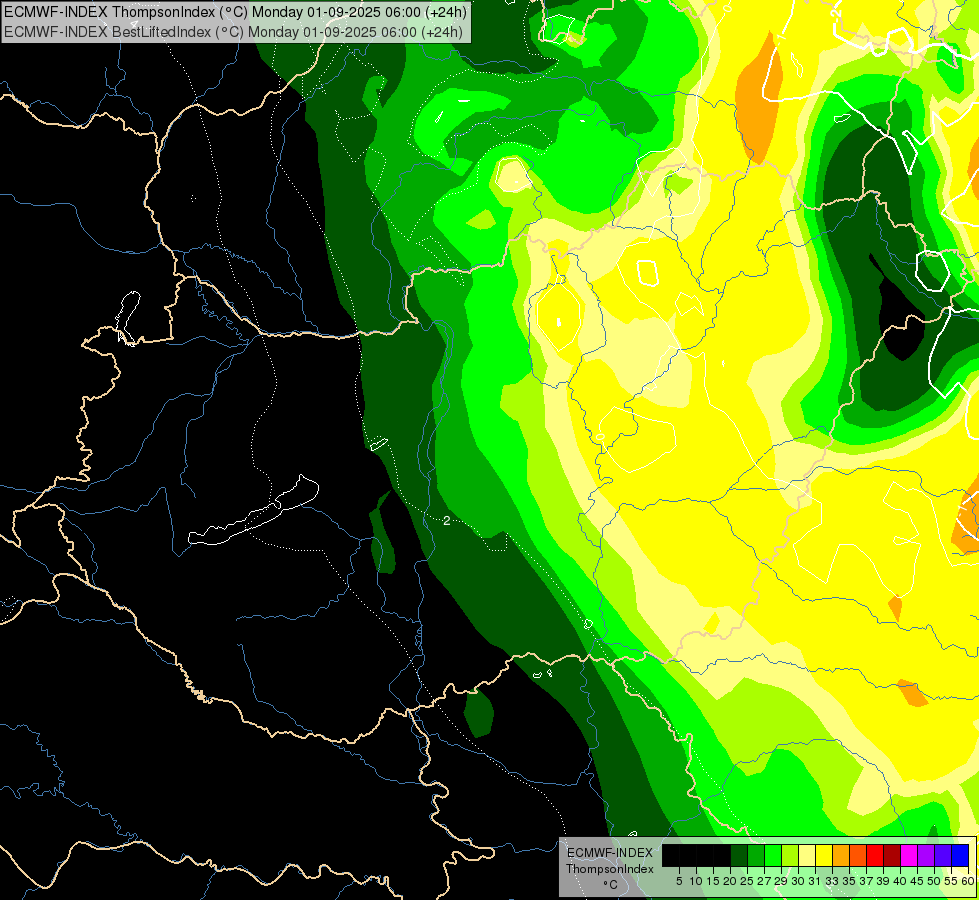Click the legend tick value '50'
This screenshot has height=900, width=979.
[934, 881]
